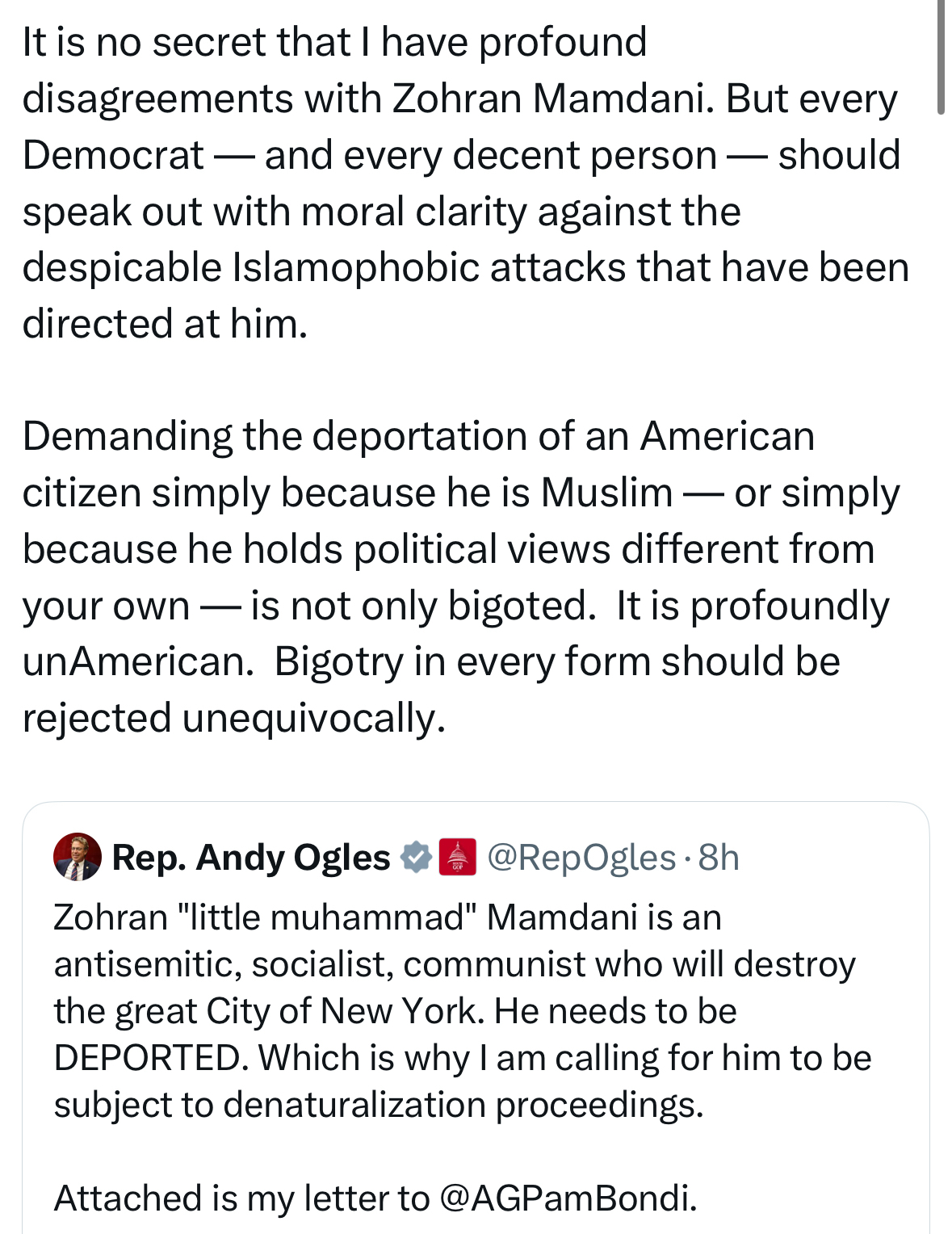The image size is (952, 1234).
Task: Click the word DEPORTED in the quoted post
Action: 150,1058
